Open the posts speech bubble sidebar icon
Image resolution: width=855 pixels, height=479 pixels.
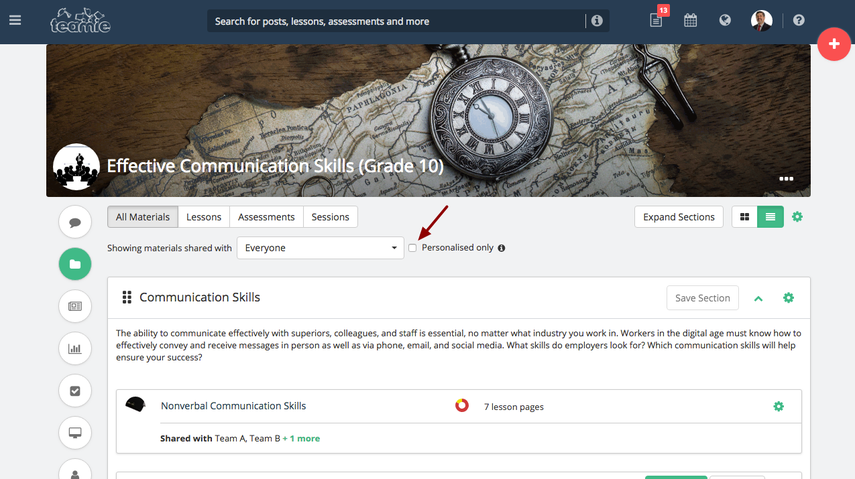coord(75,222)
